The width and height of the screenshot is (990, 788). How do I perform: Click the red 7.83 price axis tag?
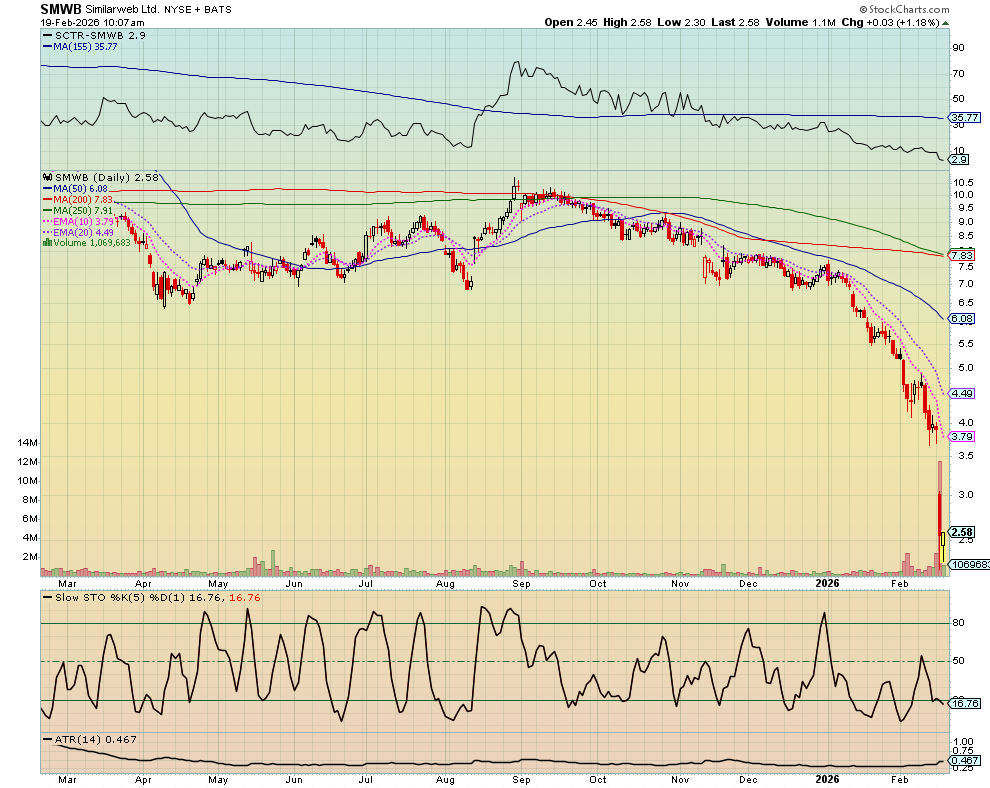[962, 255]
